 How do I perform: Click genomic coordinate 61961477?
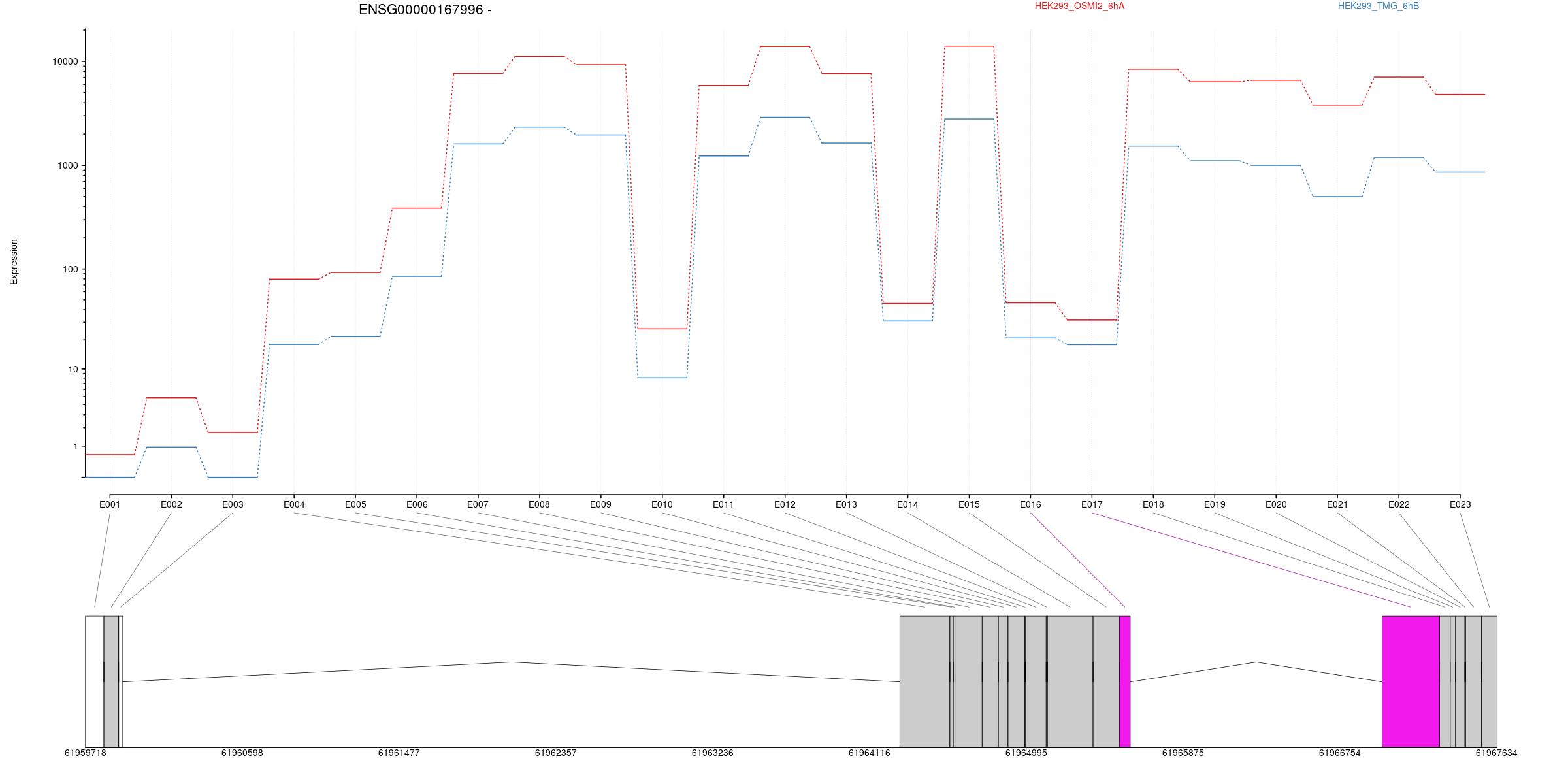click(399, 753)
